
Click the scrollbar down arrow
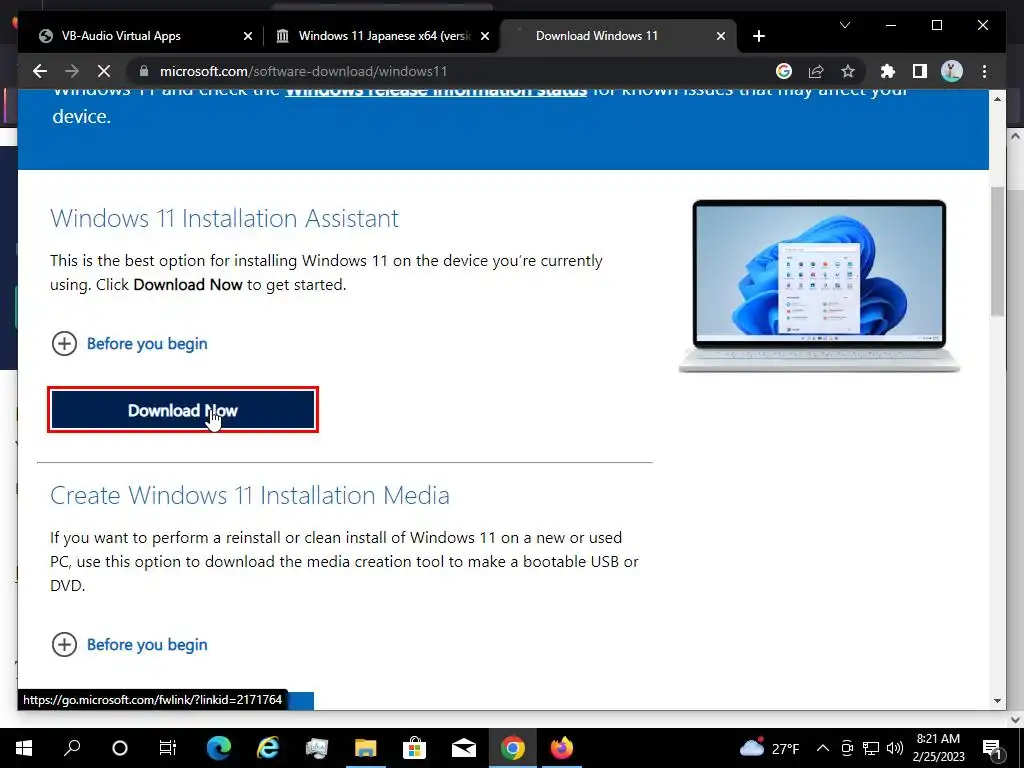tap(997, 701)
